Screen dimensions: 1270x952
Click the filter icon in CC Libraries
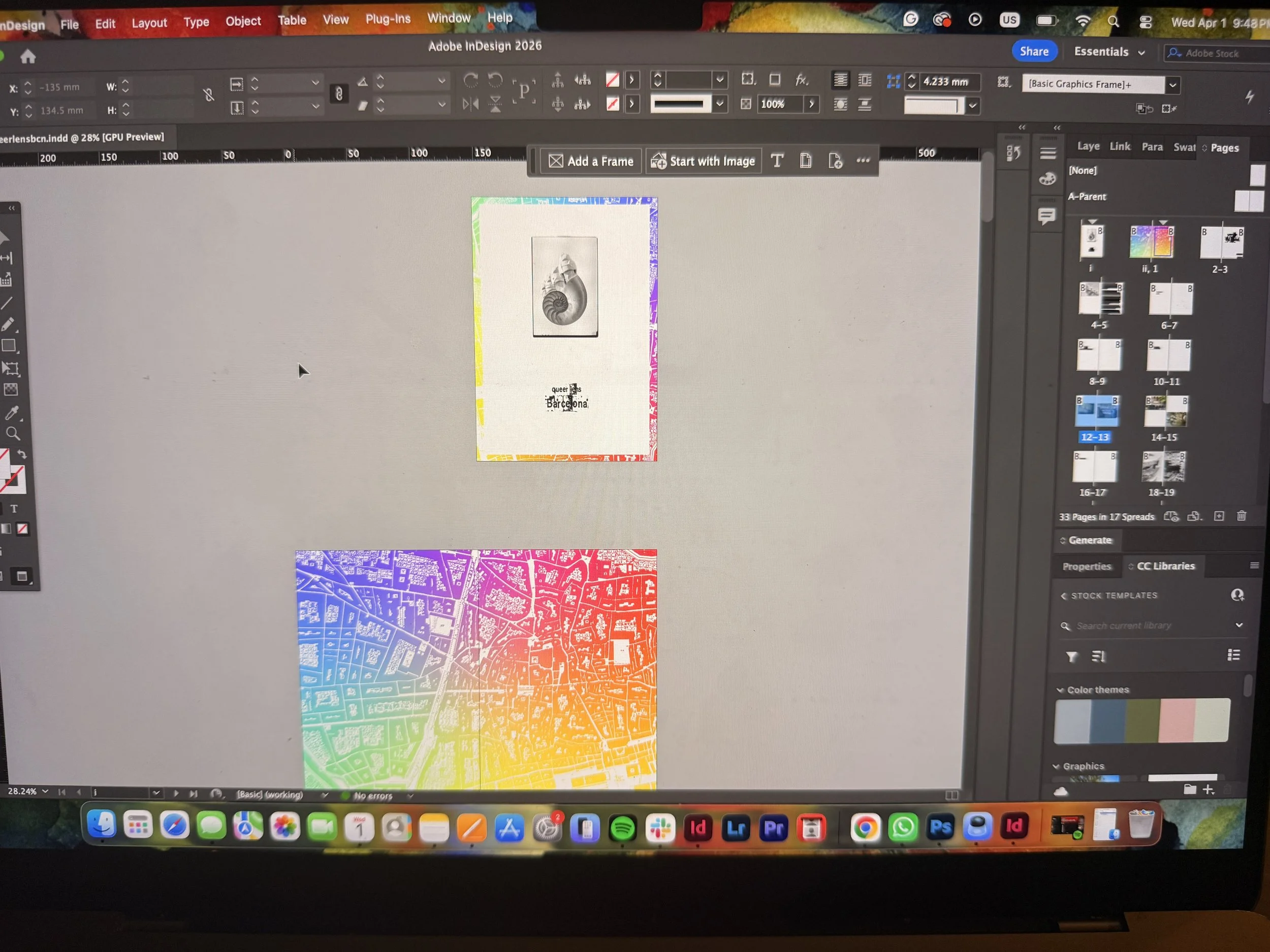pyautogui.click(x=1071, y=656)
